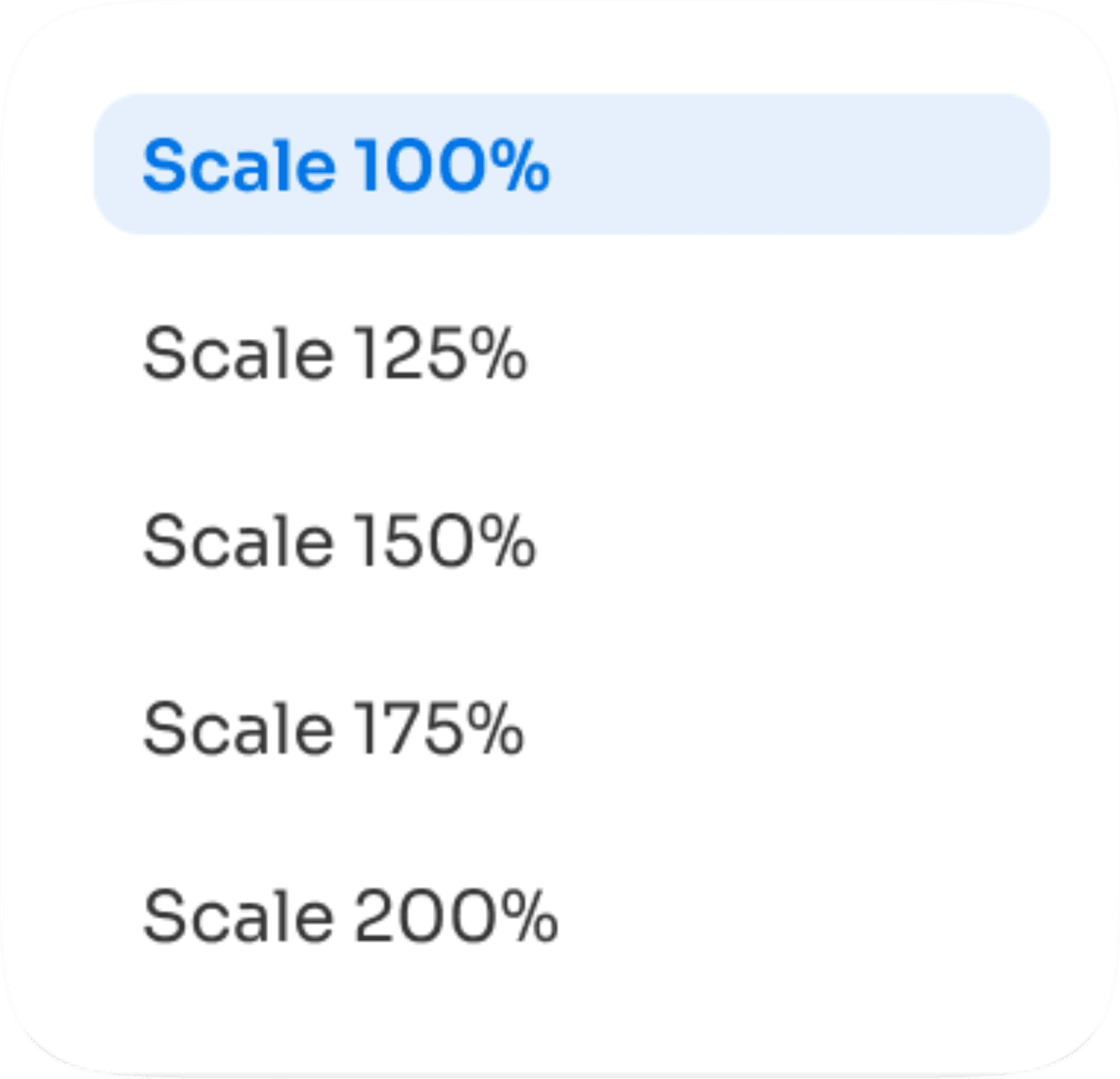Set scaling to Scale 175%

click(333, 729)
